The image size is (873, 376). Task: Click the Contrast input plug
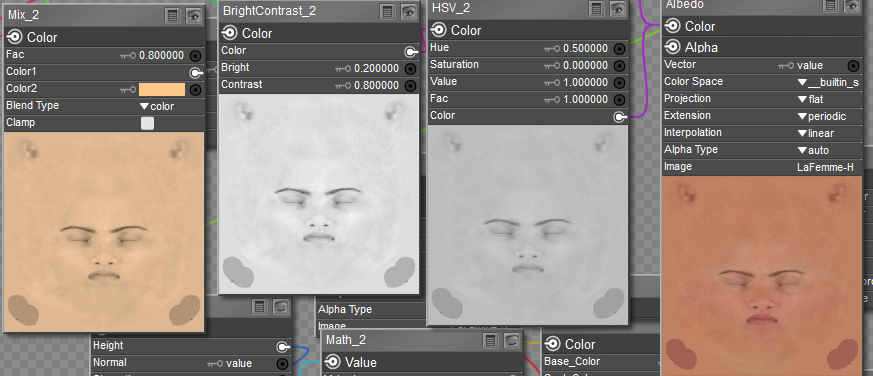[411, 86]
